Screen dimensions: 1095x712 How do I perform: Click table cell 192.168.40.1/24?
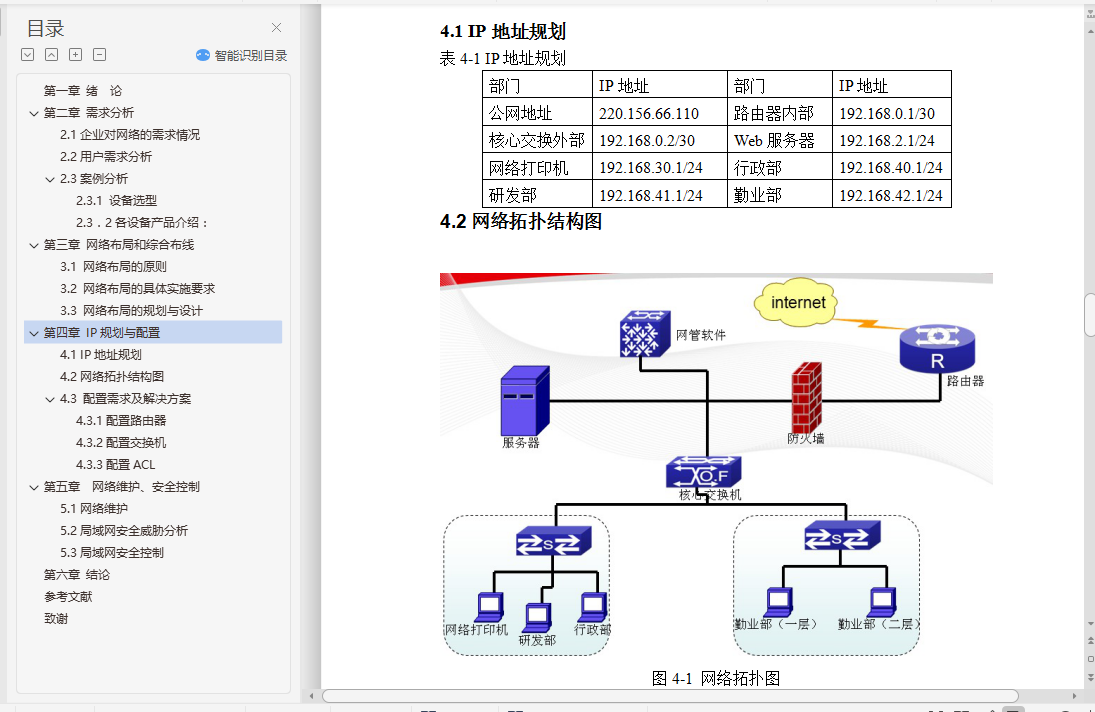click(x=892, y=168)
